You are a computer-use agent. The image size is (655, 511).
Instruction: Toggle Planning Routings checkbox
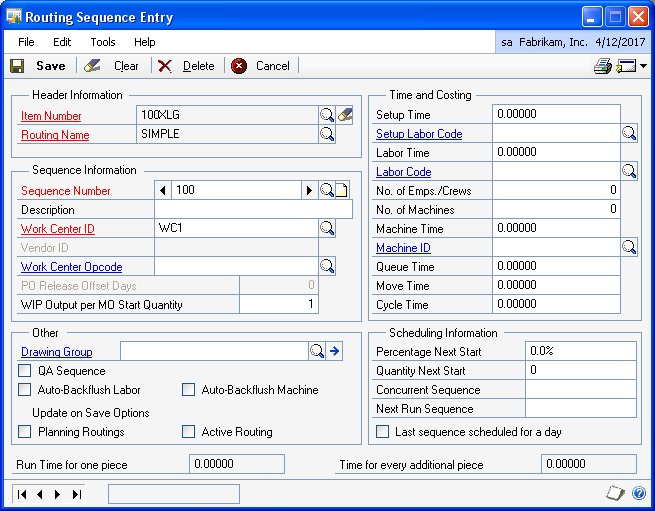click(25, 431)
